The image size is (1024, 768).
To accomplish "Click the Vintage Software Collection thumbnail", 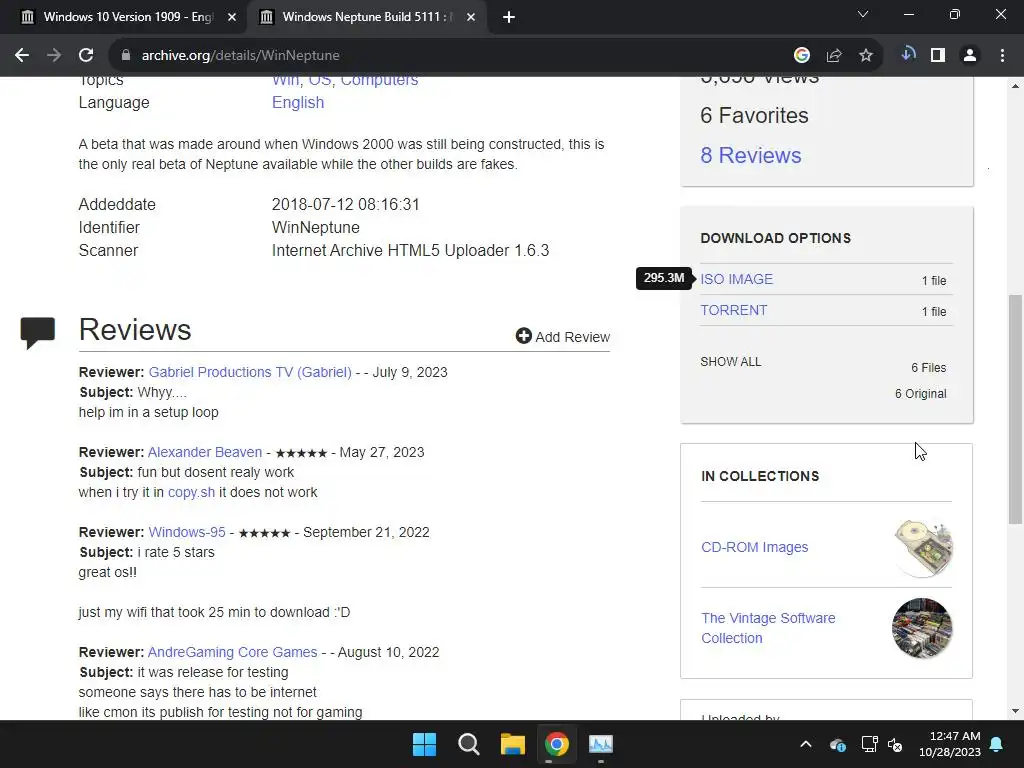I will (x=922, y=628).
